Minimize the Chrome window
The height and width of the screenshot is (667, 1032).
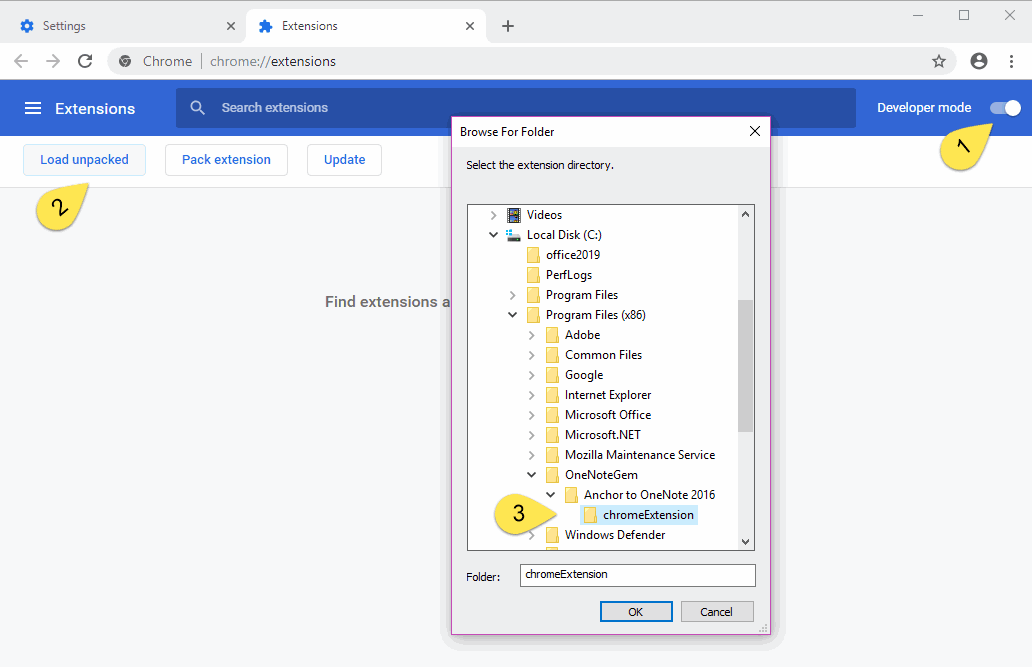[917, 15]
